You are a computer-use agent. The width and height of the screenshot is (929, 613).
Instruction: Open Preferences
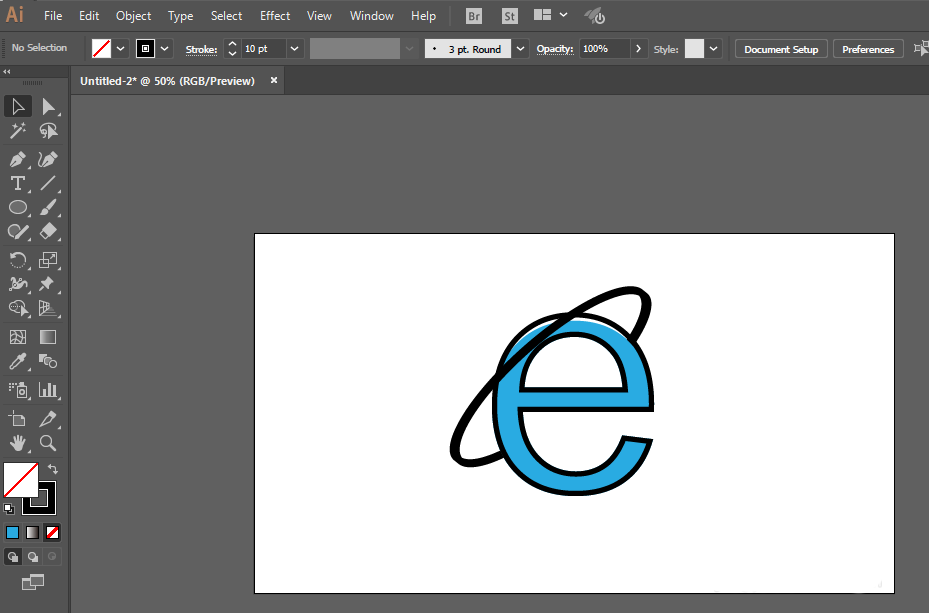click(868, 49)
